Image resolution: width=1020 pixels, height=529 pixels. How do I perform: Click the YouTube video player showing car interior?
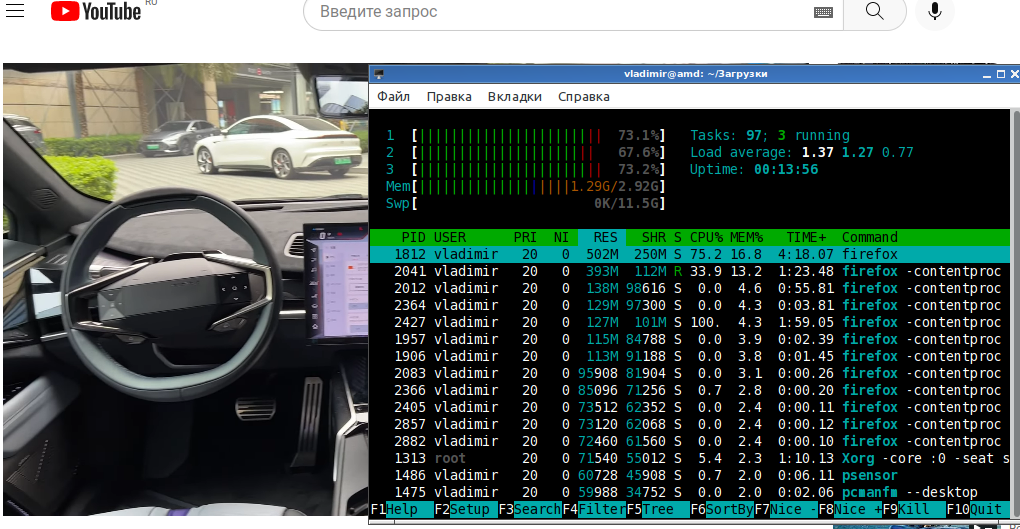click(x=185, y=290)
